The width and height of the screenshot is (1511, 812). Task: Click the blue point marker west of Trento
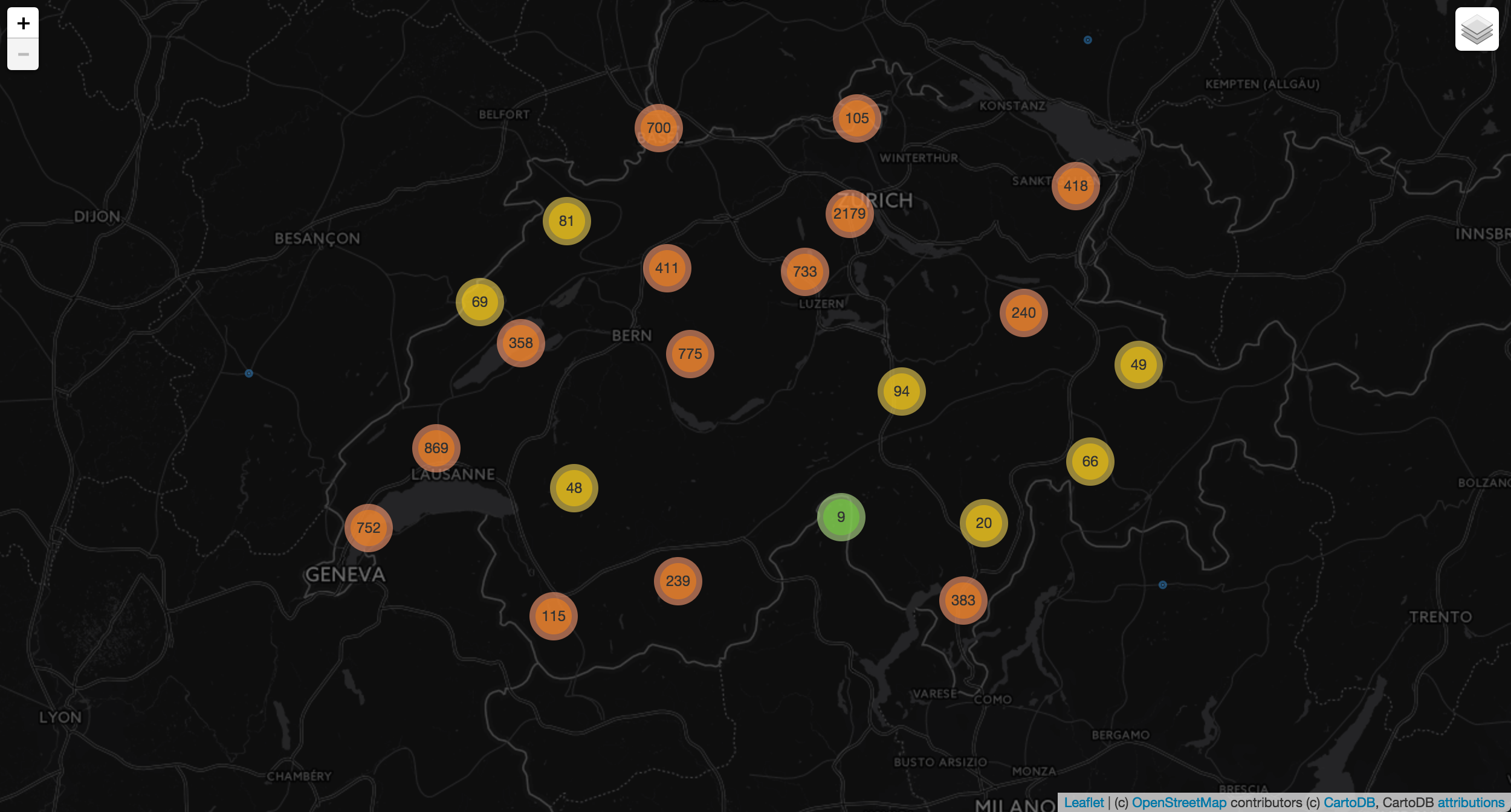pyautogui.click(x=1162, y=585)
